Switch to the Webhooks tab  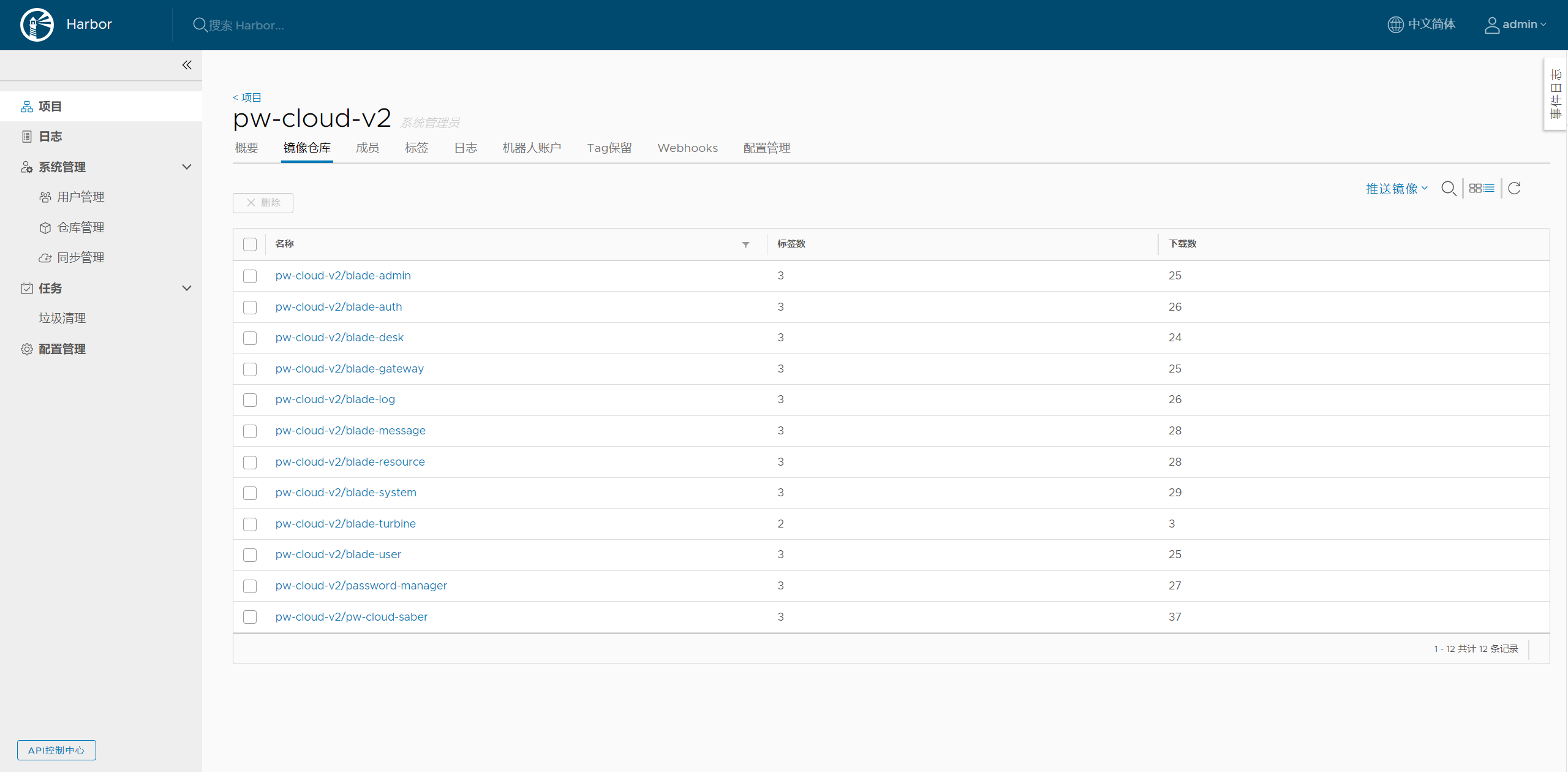coord(687,148)
